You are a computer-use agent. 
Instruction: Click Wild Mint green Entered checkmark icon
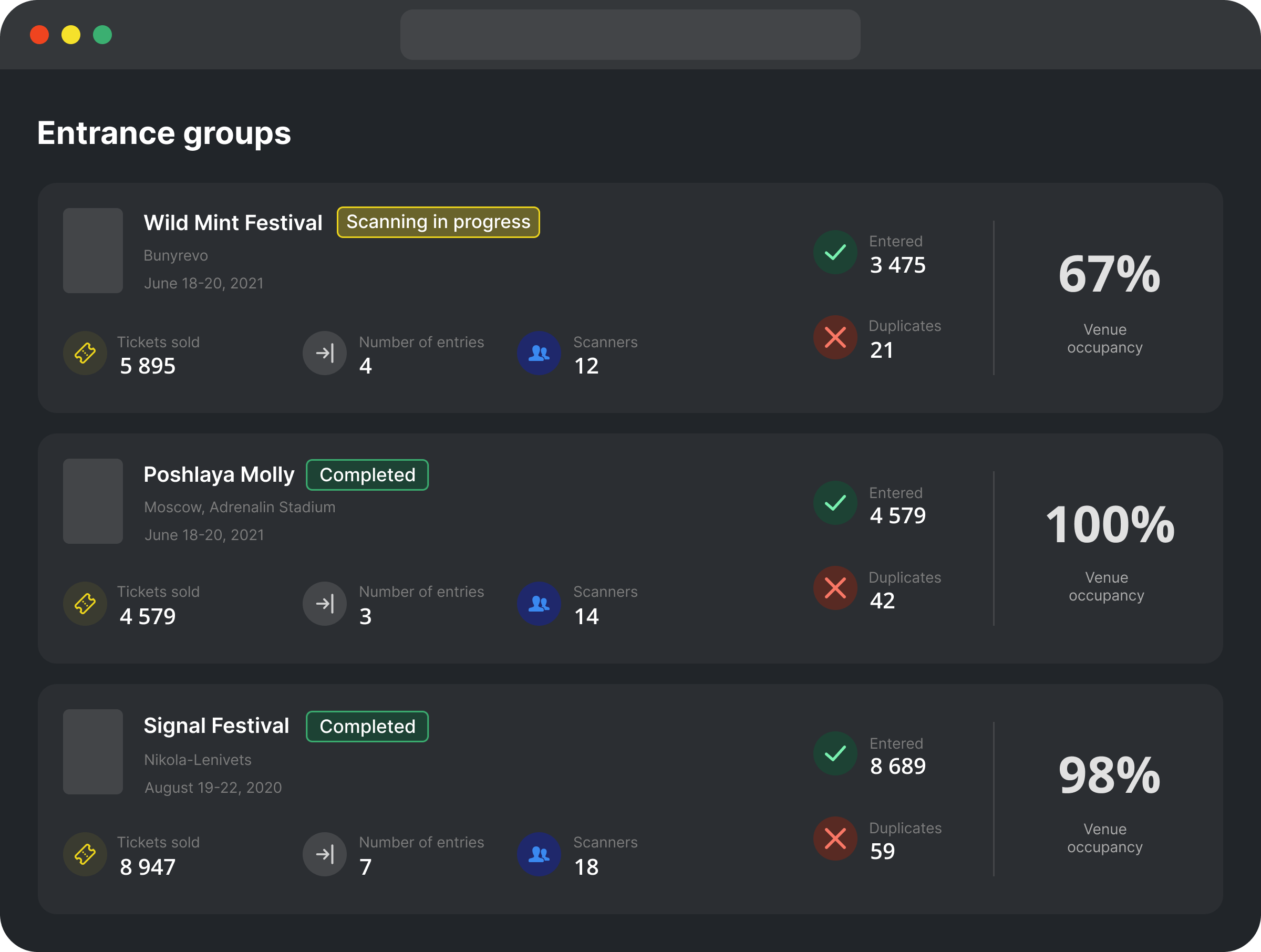pyautogui.click(x=835, y=252)
